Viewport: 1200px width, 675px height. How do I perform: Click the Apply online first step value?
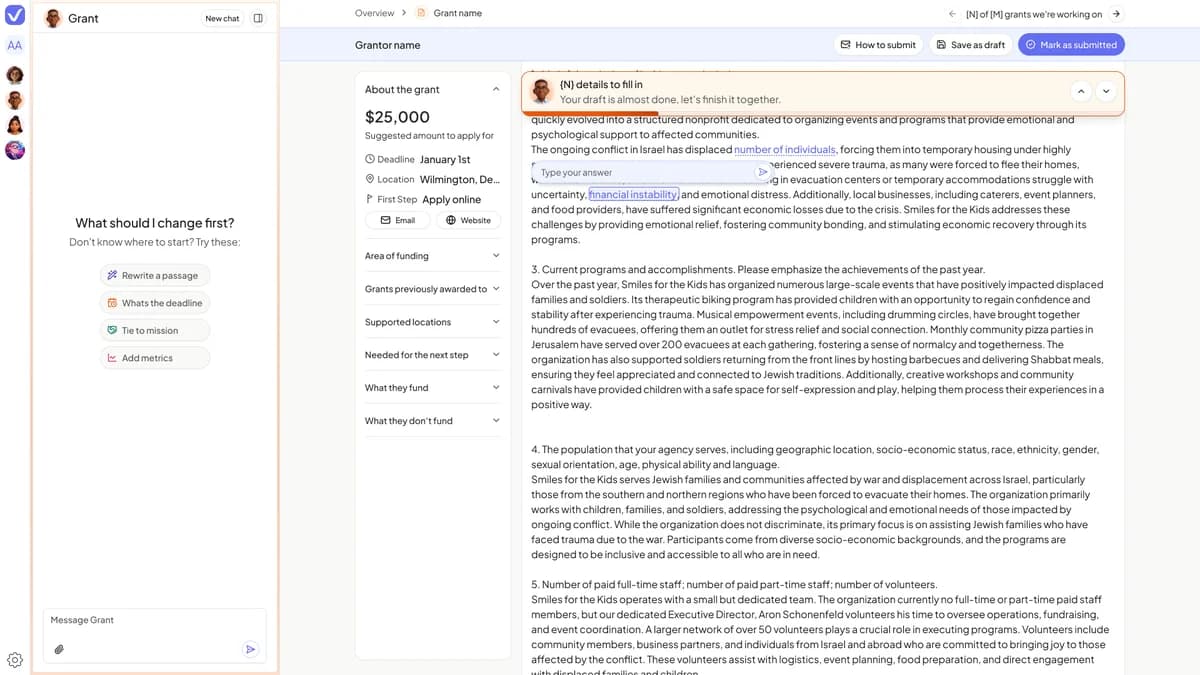coord(451,199)
